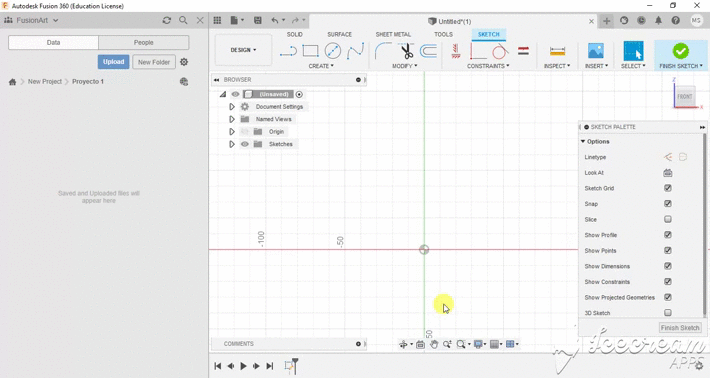Click the Look At icon in Sketch Palette

[x=667, y=172]
